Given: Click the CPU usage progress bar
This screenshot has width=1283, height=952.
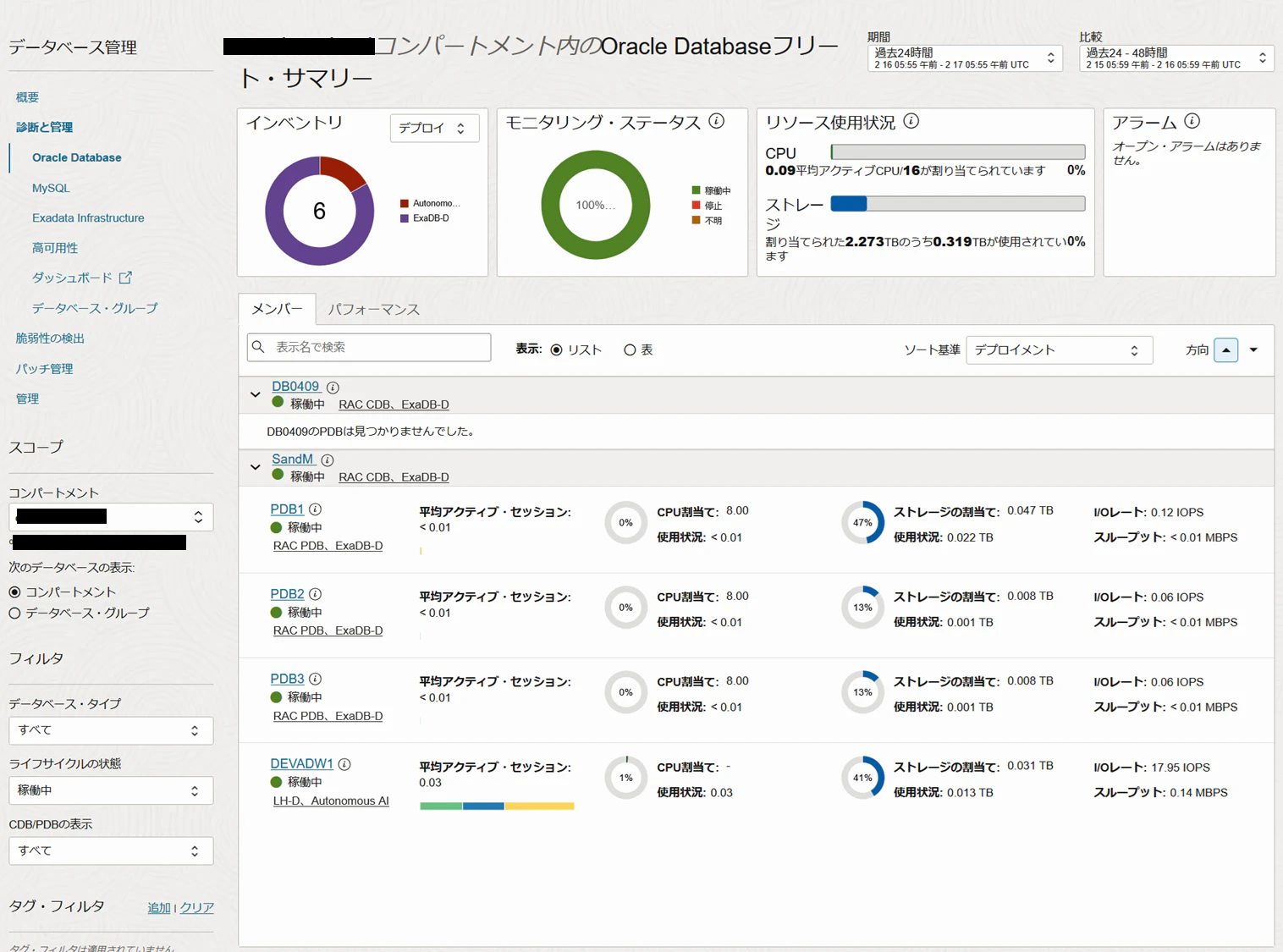Looking at the screenshot, I should pyautogui.click(x=958, y=152).
